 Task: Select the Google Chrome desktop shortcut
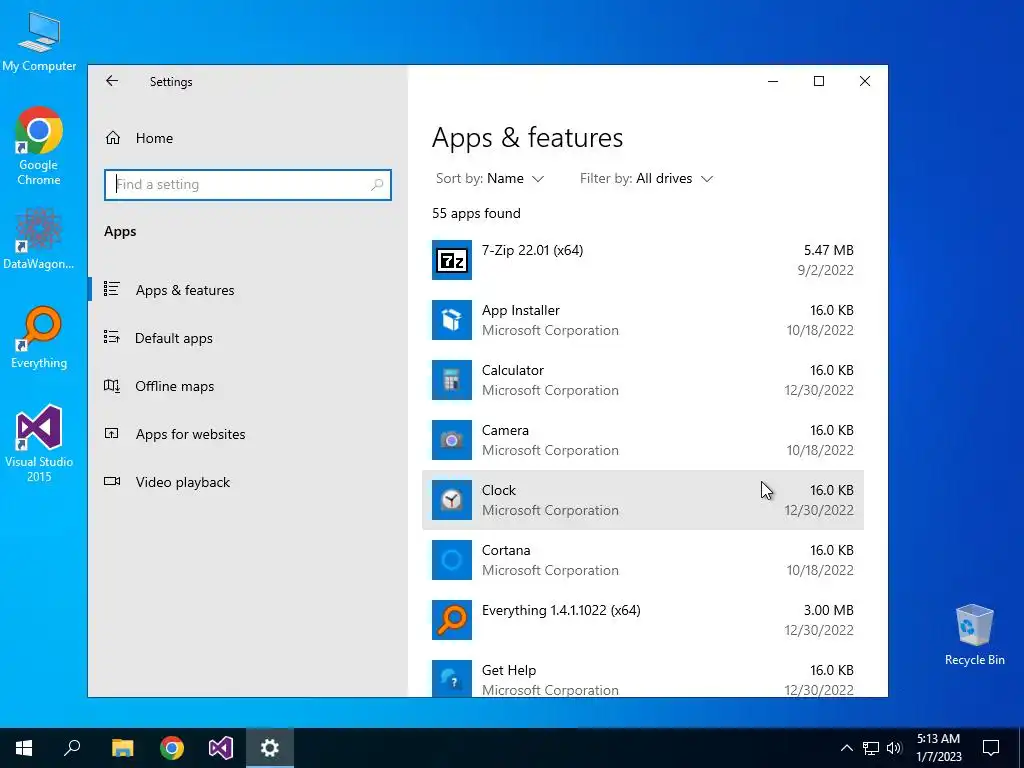click(39, 146)
